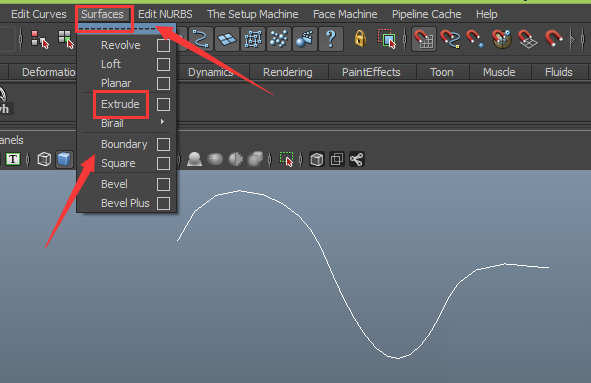Open the Loft option box

163,64
